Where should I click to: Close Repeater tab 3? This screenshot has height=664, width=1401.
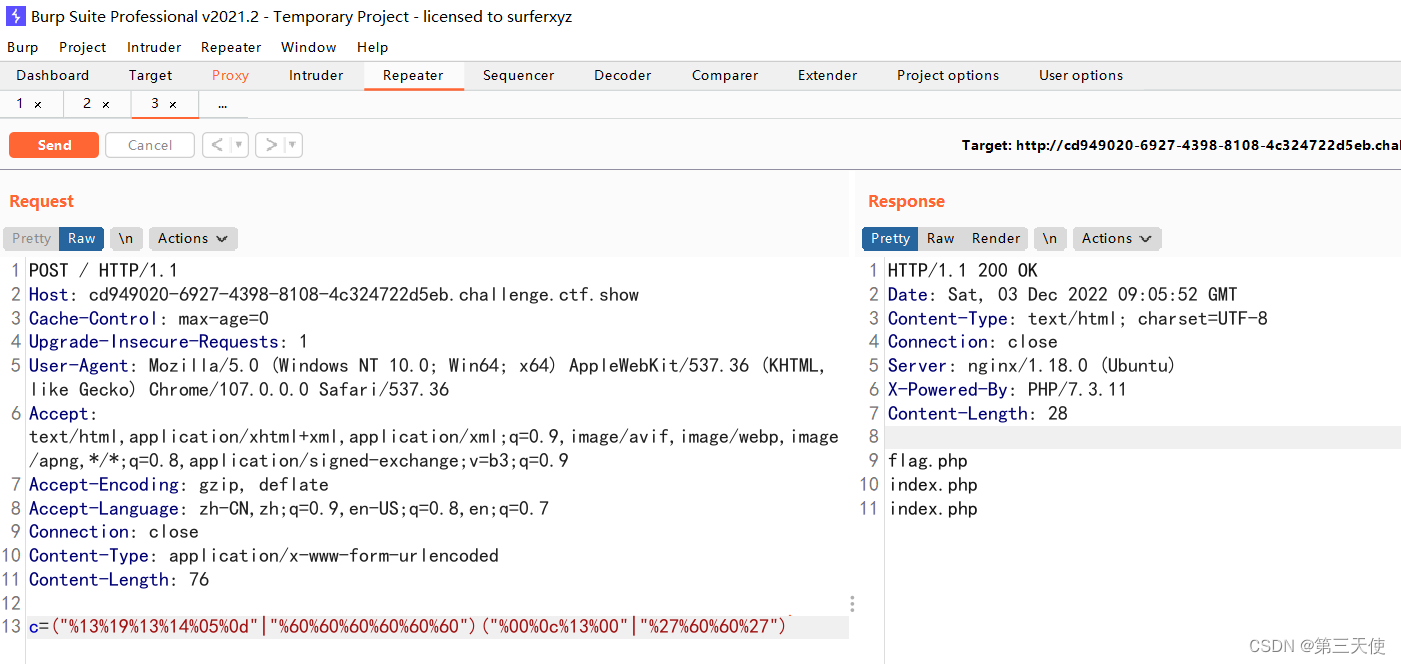pos(173,104)
